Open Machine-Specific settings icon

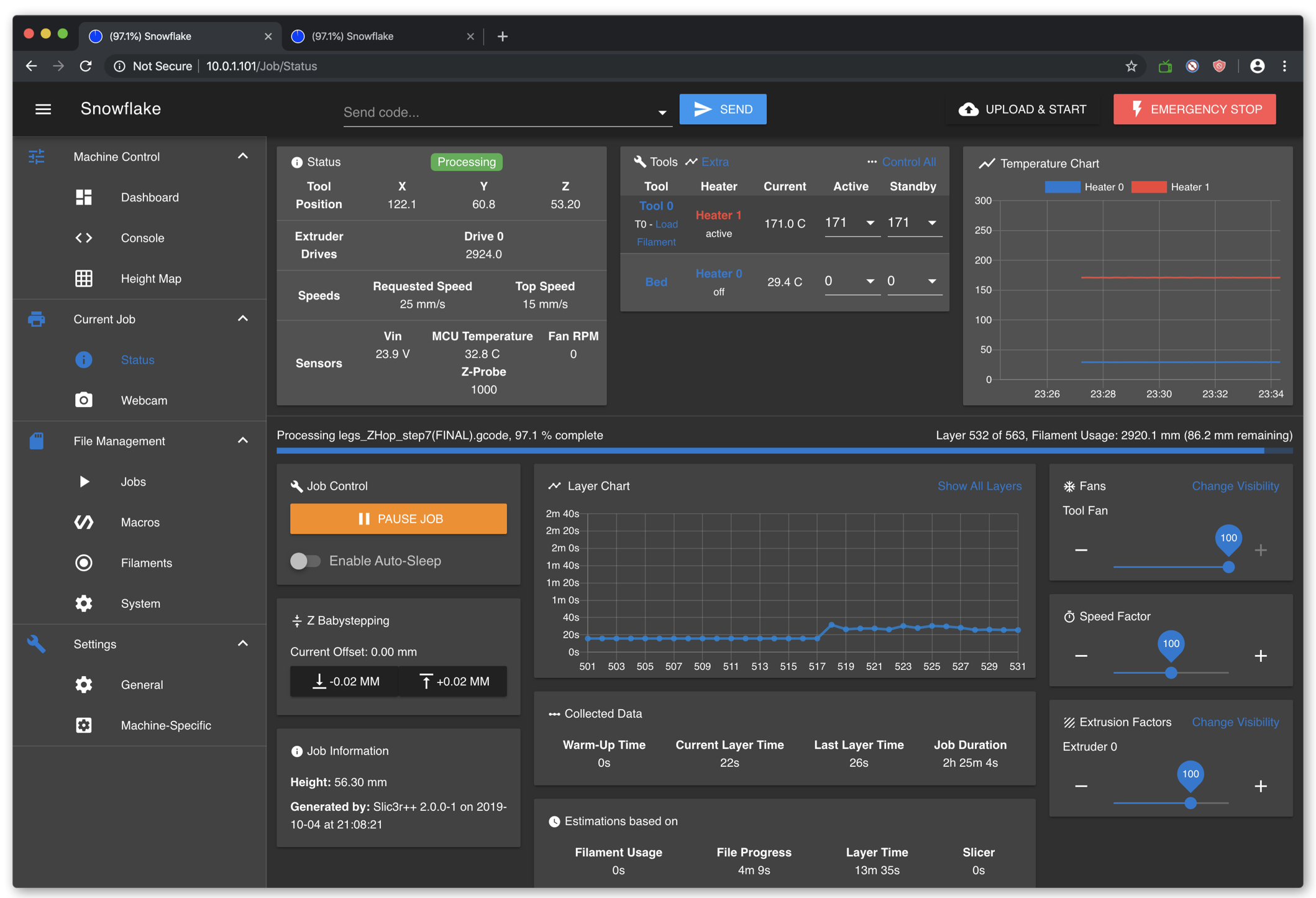tap(84, 725)
